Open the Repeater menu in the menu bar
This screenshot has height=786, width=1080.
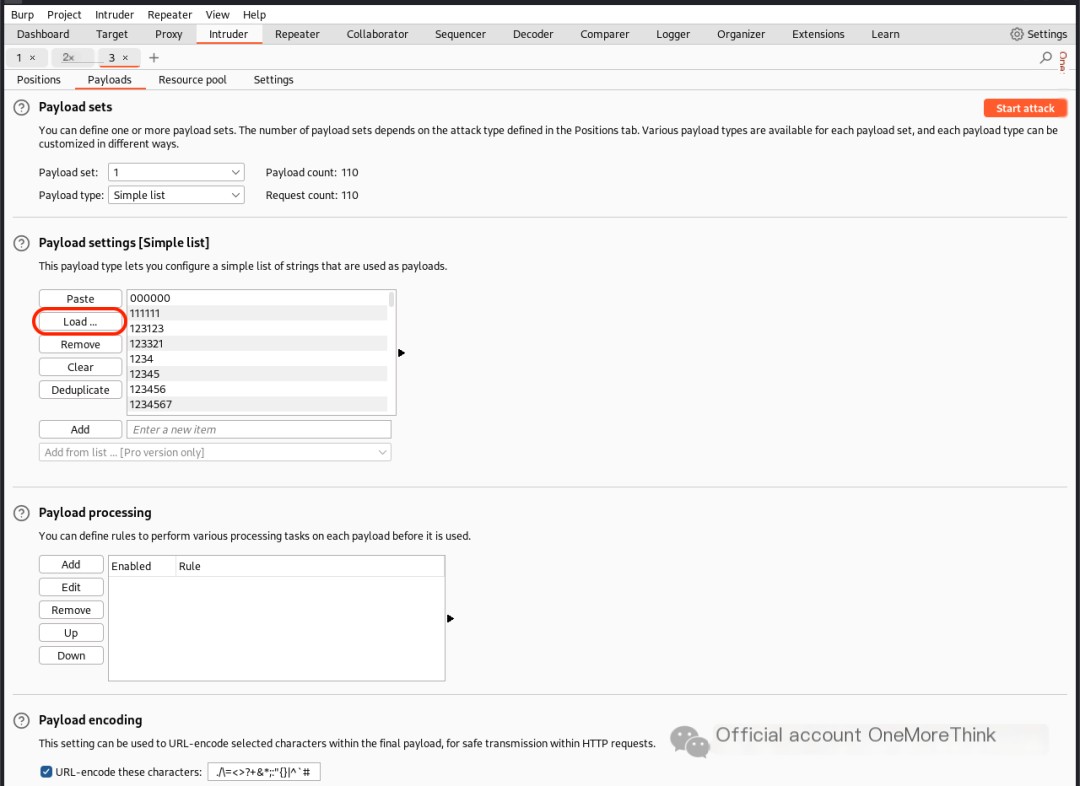169,14
